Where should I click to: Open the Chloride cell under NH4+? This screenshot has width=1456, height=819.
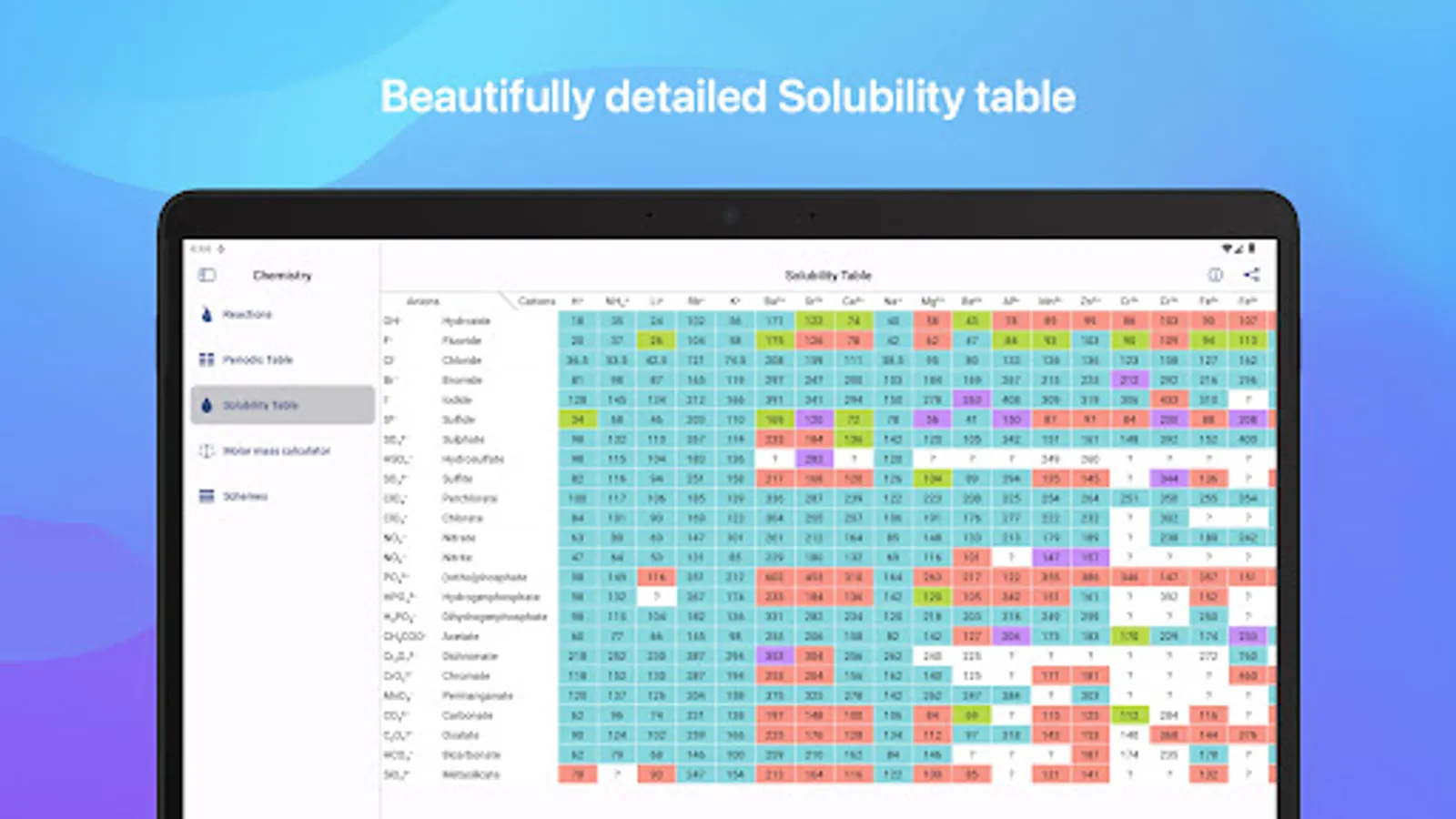617,360
